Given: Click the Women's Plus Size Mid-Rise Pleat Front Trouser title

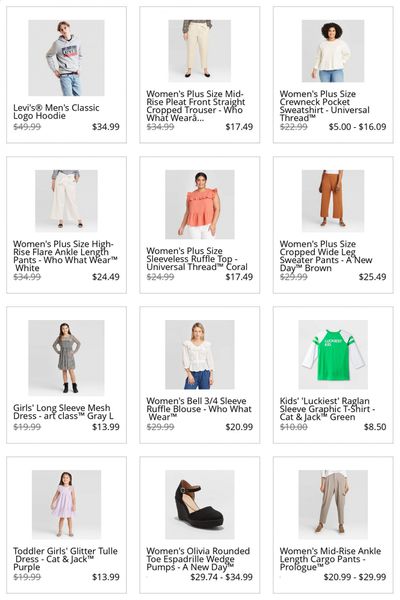Looking at the screenshot, I should (x=196, y=106).
